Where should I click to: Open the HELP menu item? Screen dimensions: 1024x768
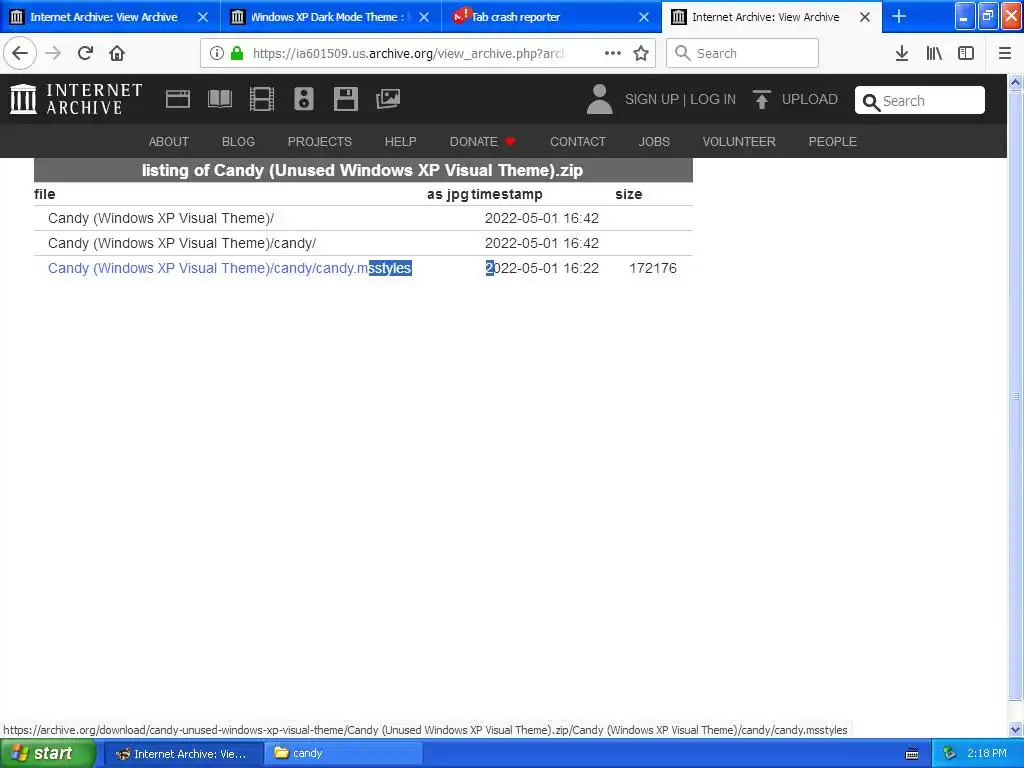[x=400, y=142]
